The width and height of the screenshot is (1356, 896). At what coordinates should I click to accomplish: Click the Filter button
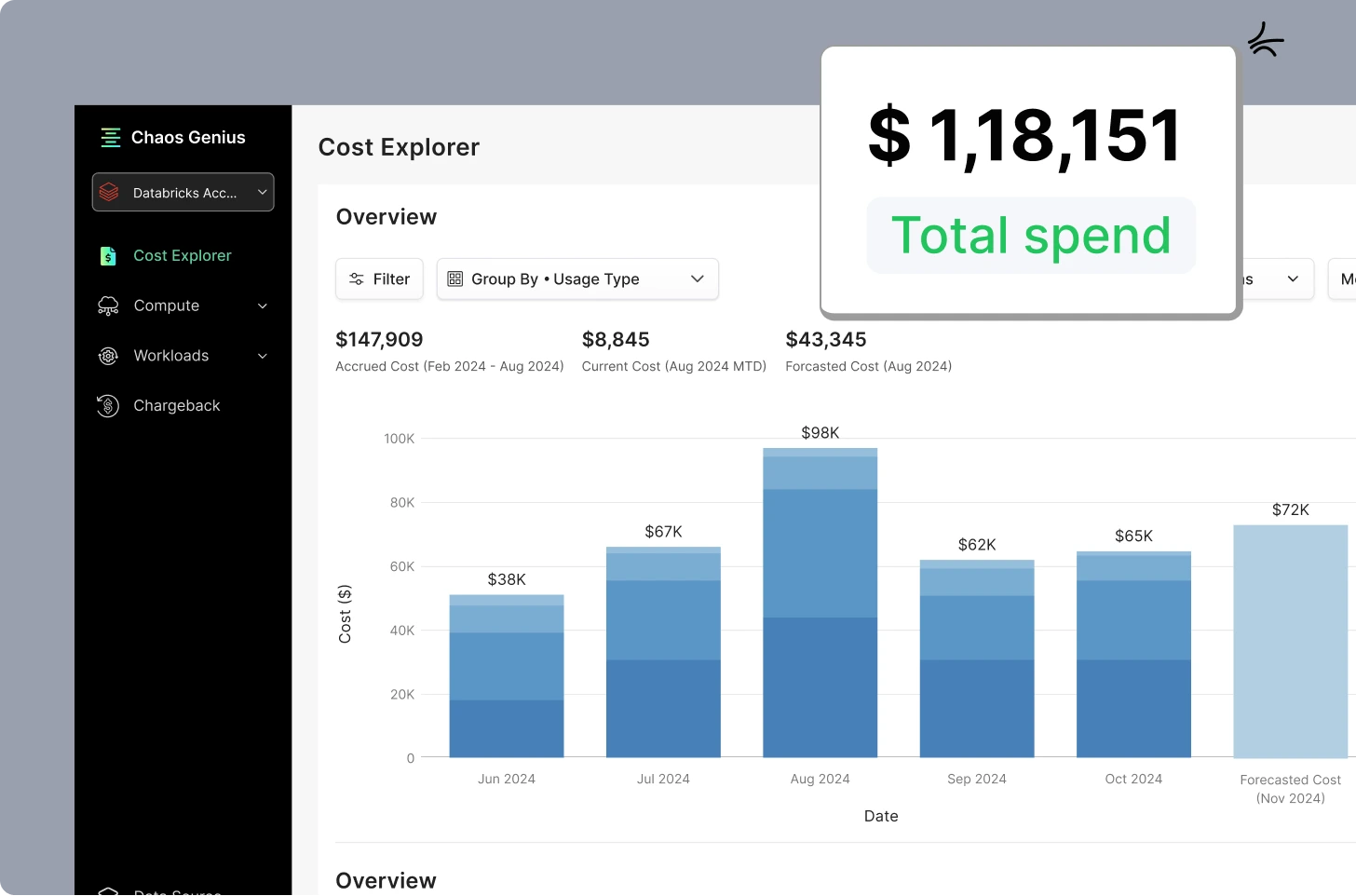[379, 278]
